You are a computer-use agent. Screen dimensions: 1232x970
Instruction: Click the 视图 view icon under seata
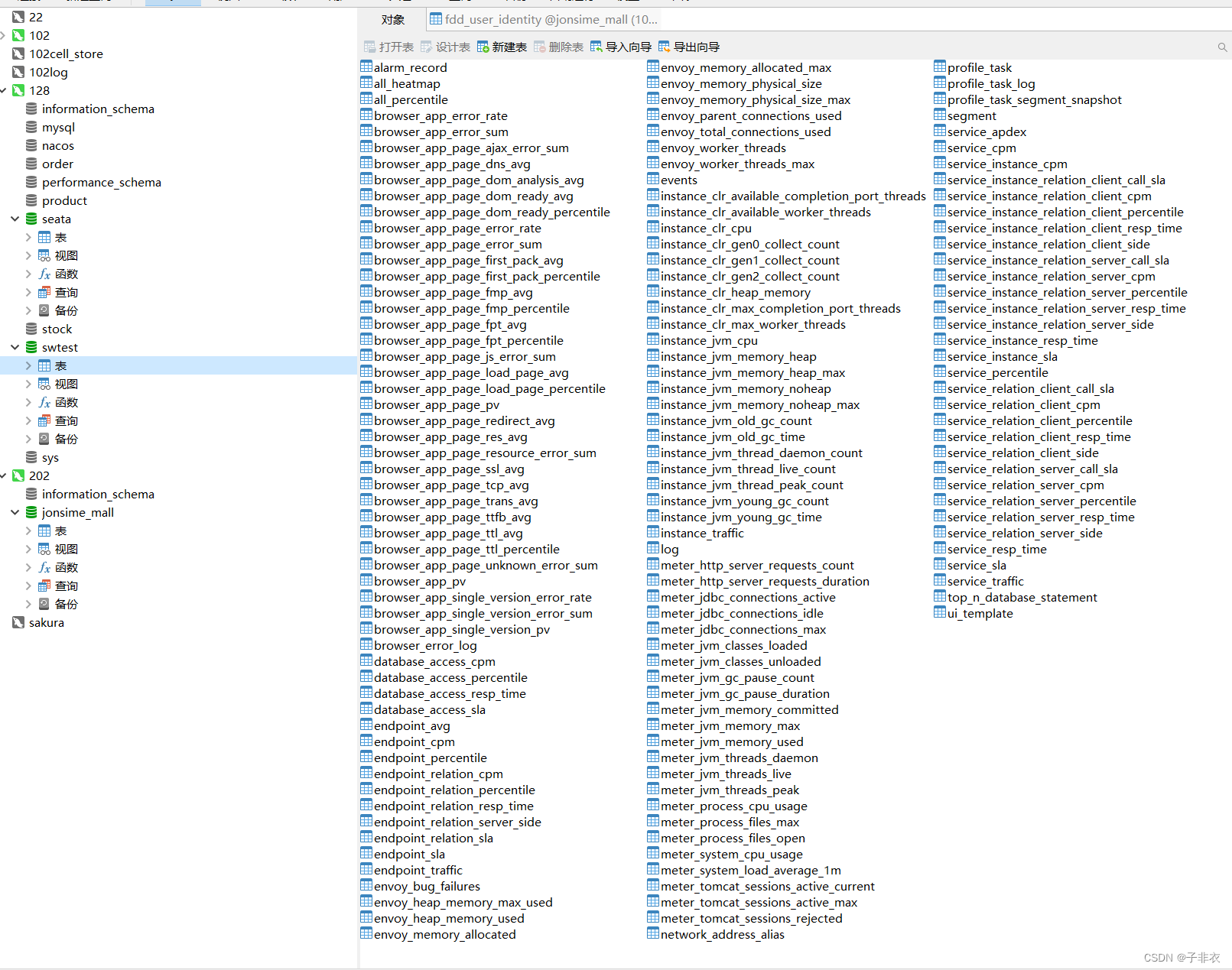coord(44,255)
